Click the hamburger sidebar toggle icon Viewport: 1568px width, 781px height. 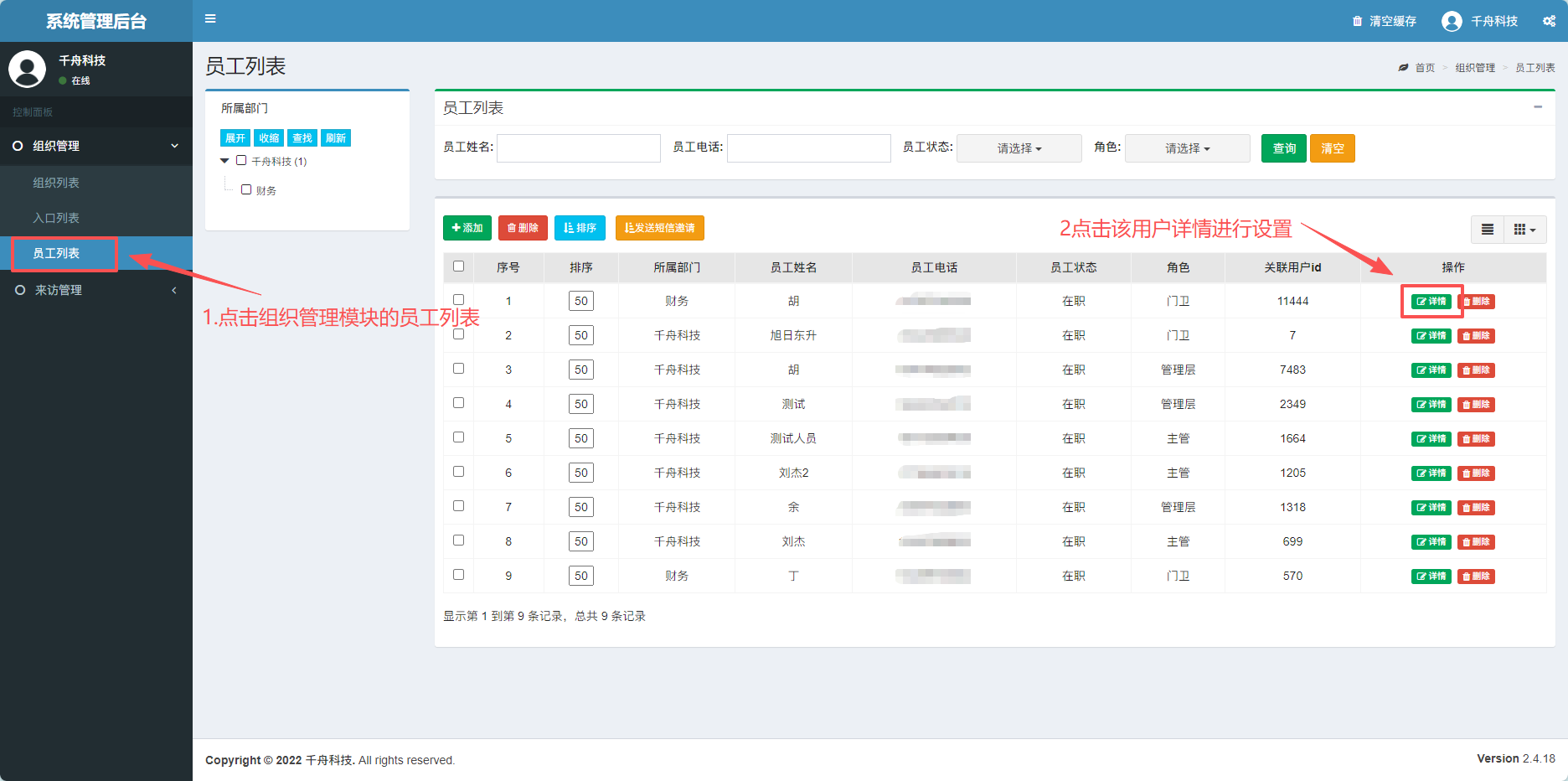(x=210, y=18)
